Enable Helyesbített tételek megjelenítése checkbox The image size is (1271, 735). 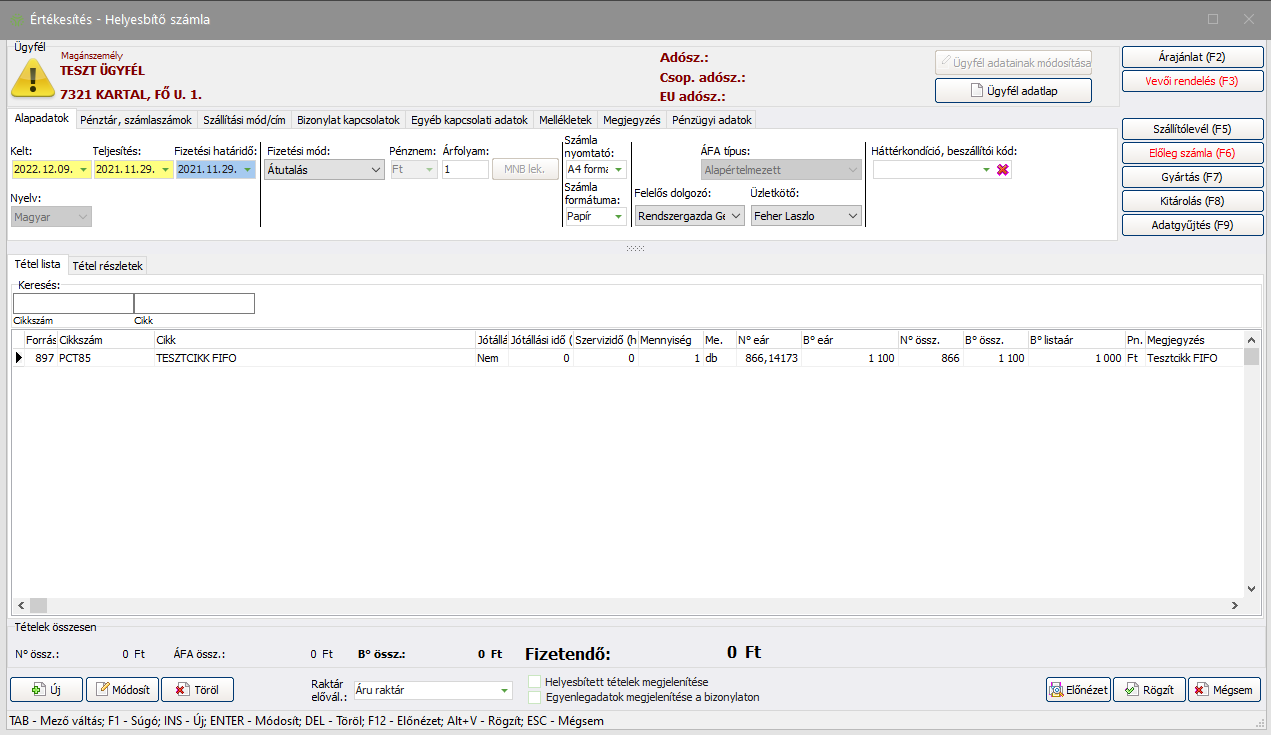point(535,682)
